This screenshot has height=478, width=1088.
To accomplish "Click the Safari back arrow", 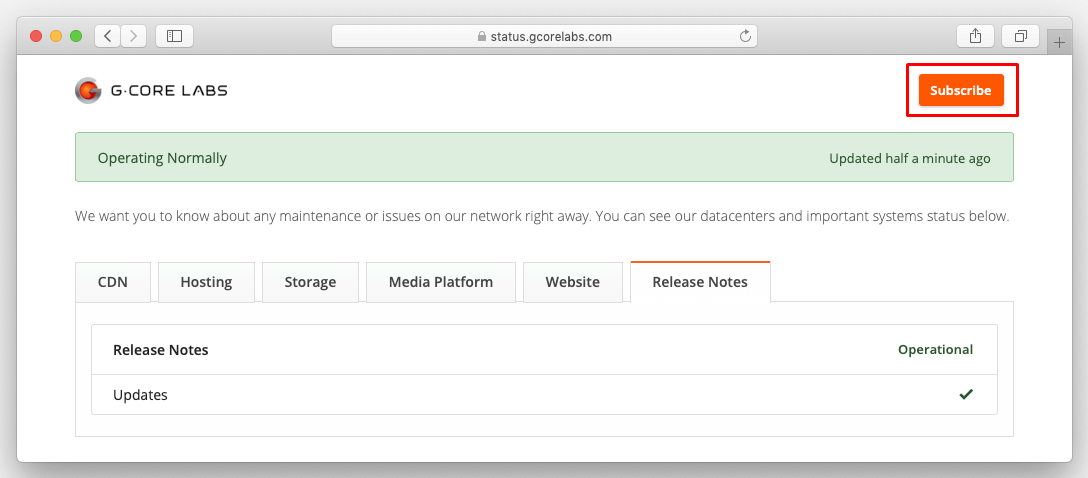I will pyautogui.click(x=108, y=36).
